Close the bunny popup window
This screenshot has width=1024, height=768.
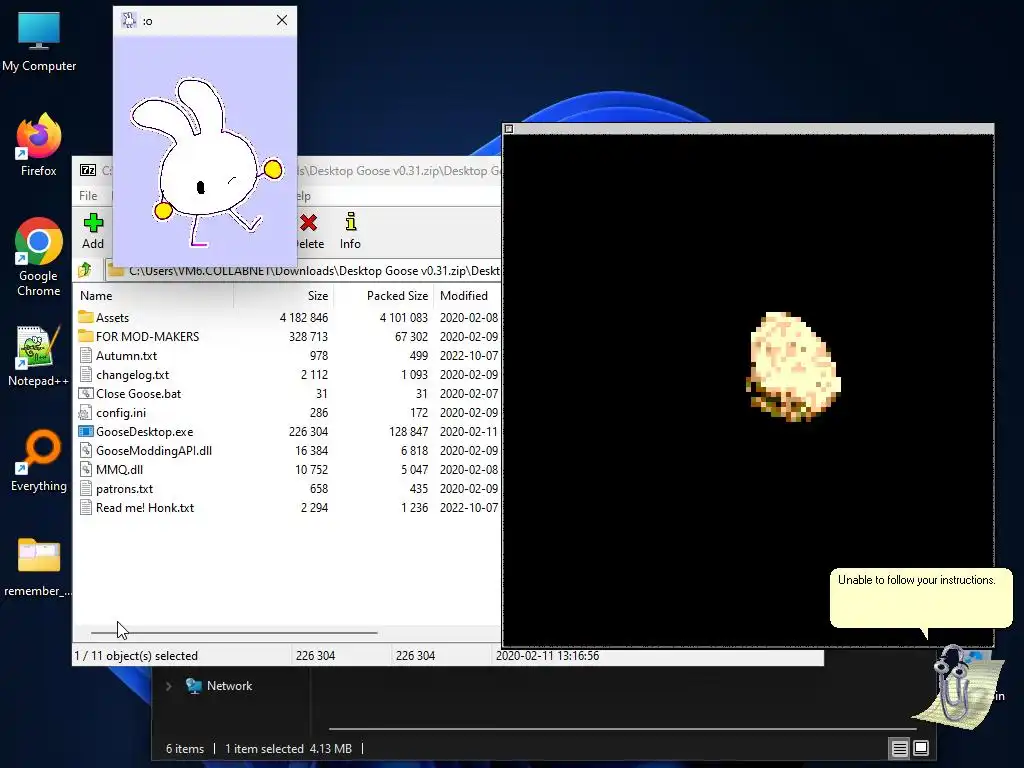click(x=281, y=20)
